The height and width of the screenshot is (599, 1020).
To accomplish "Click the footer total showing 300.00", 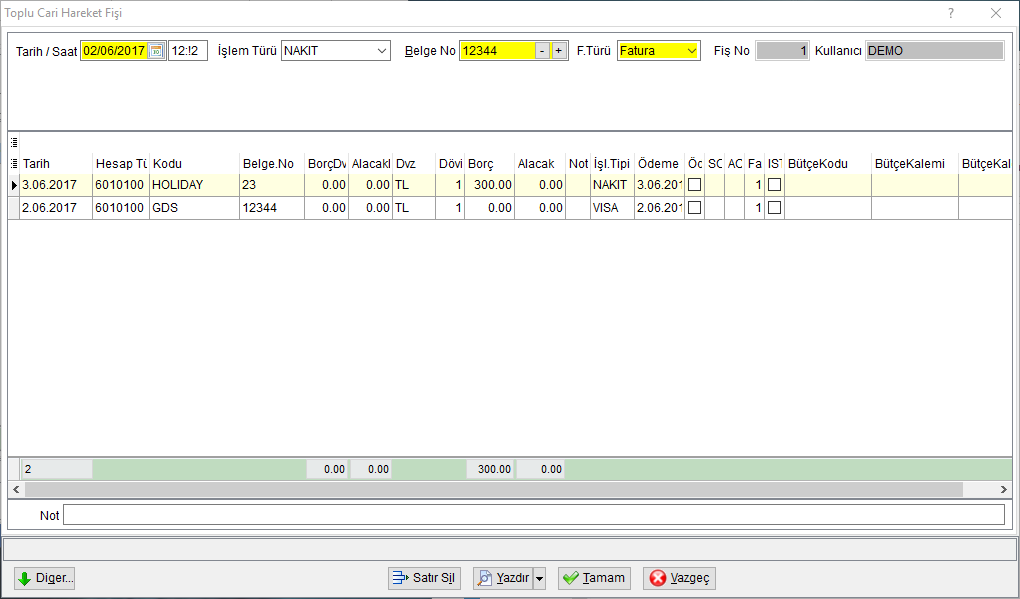I will pyautogui.click(x=490, y=469).
